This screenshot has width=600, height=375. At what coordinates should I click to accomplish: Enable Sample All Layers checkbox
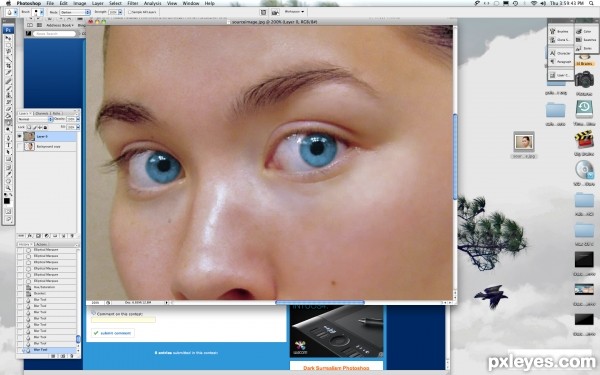click(x=130, y=12)
